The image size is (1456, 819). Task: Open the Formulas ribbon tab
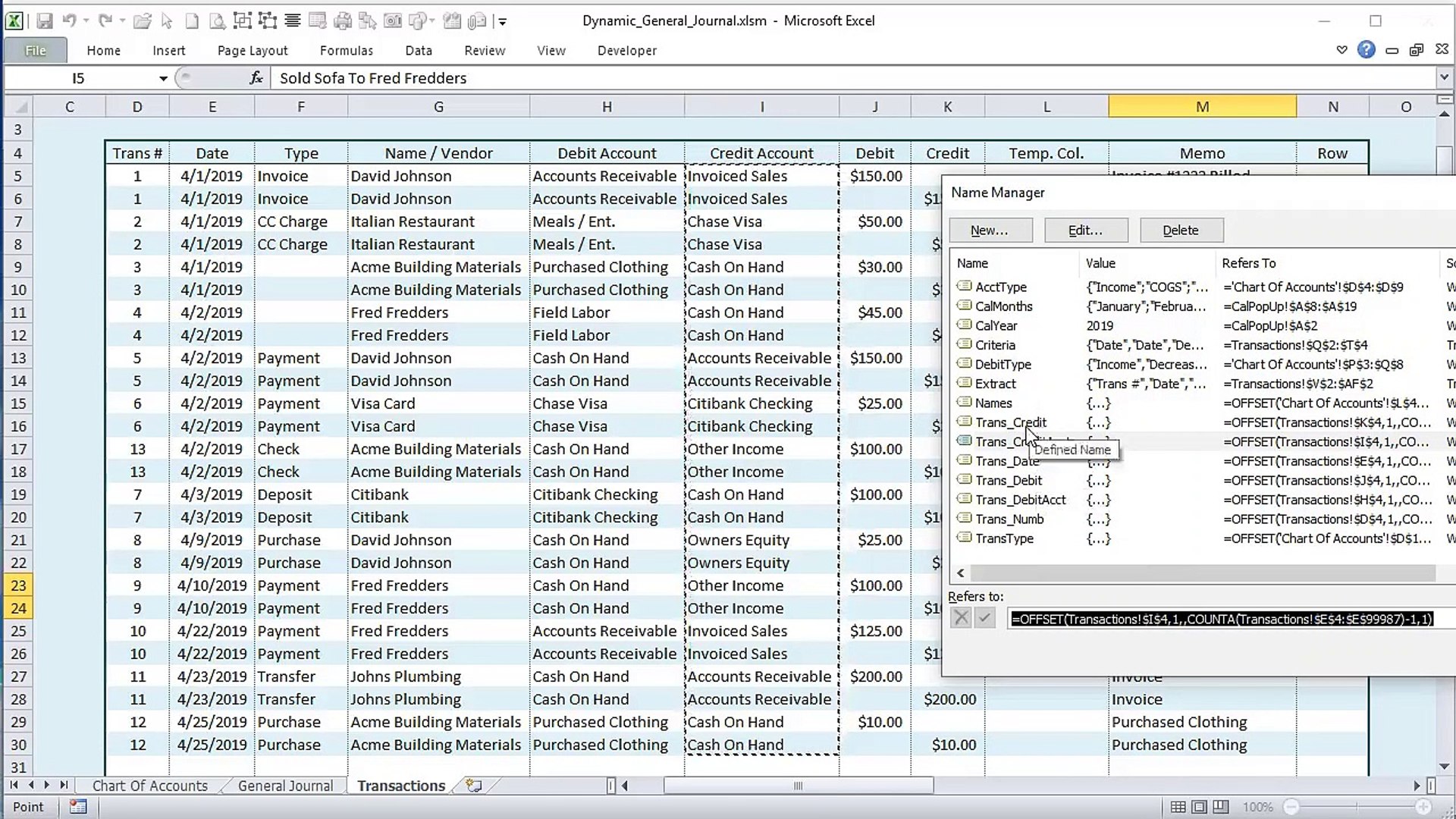pyautogui.click(x=347, y=50)
